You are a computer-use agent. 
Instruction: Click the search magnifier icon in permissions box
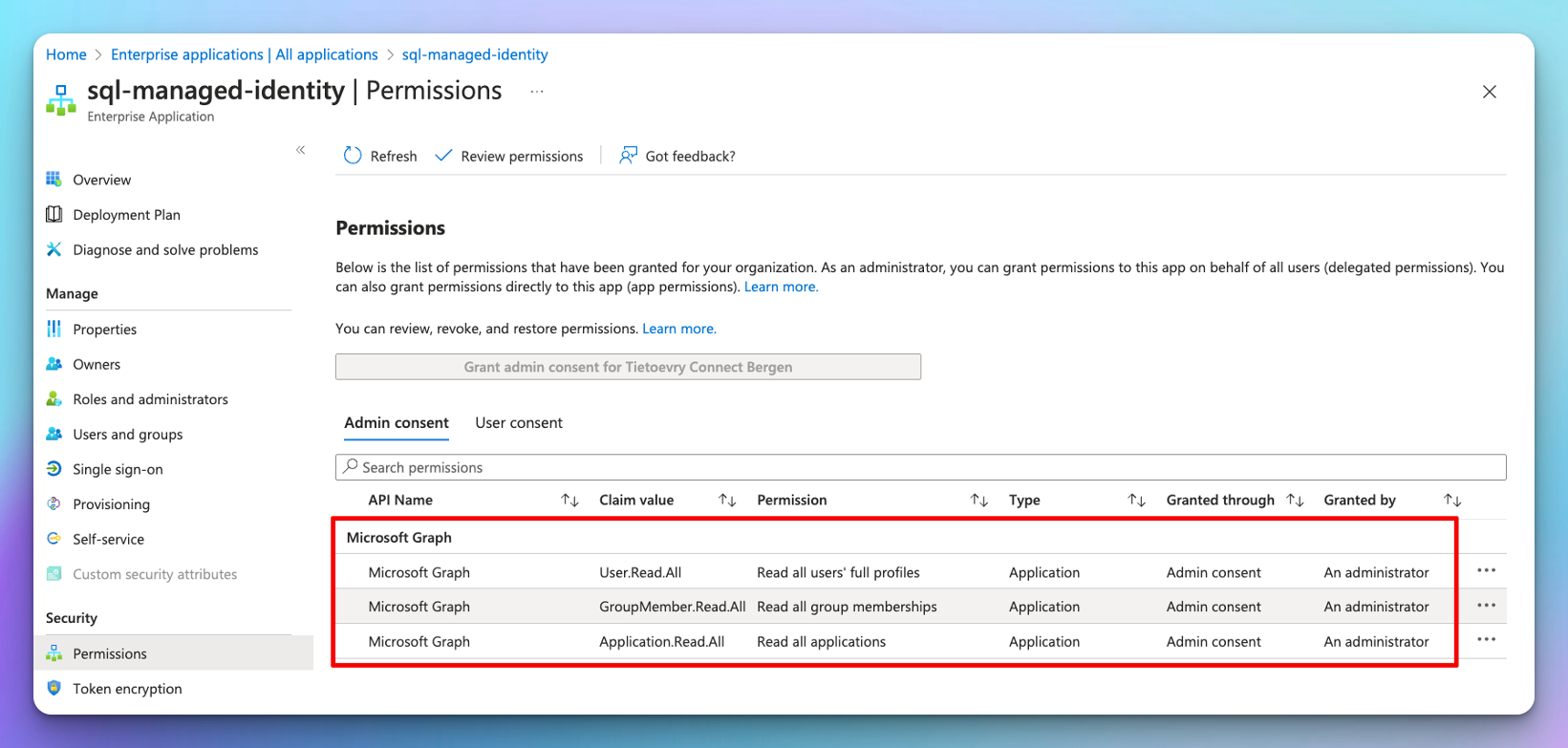(x=351, y=466)
